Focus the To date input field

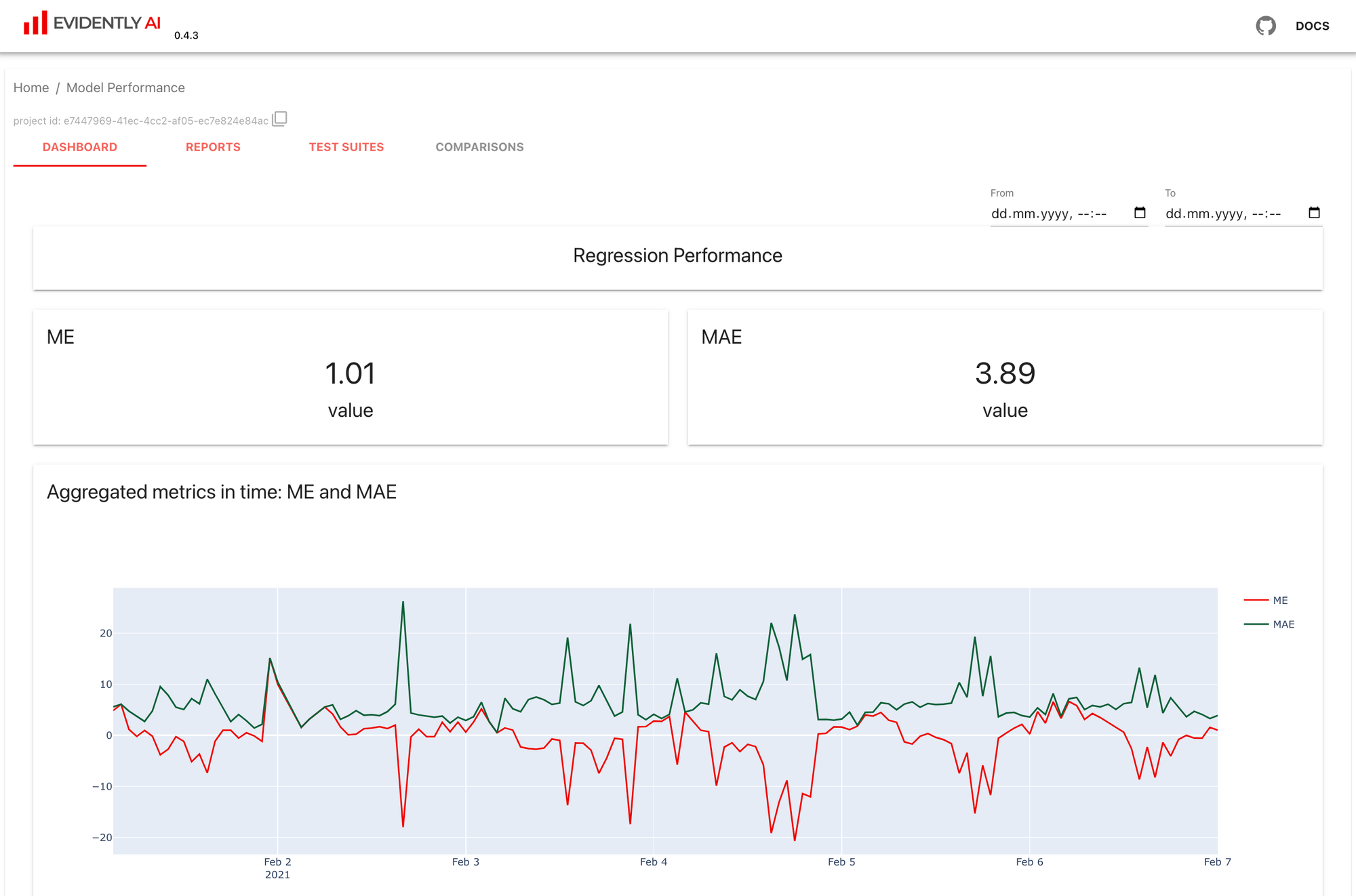pyautogui.click(x=1243, y=213)
